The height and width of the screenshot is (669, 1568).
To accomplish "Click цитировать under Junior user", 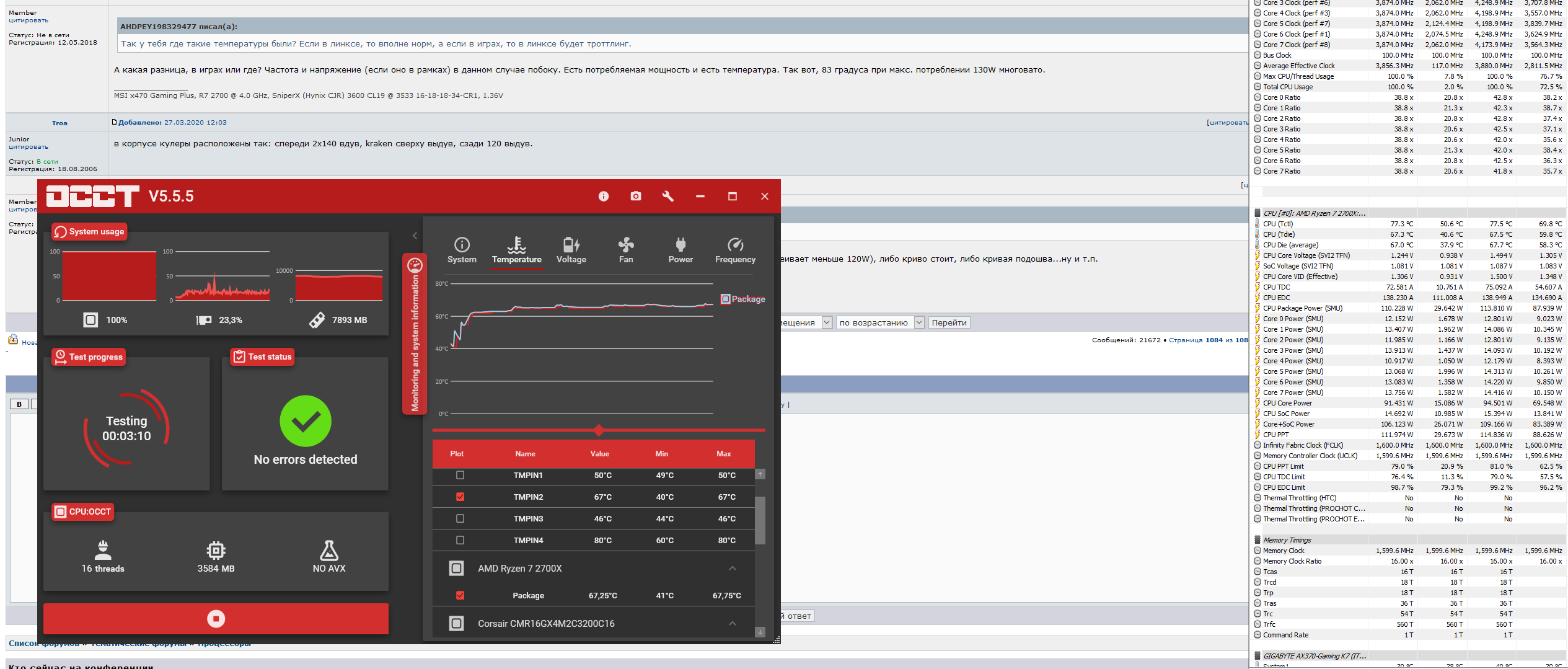I will tap(29, 147).
